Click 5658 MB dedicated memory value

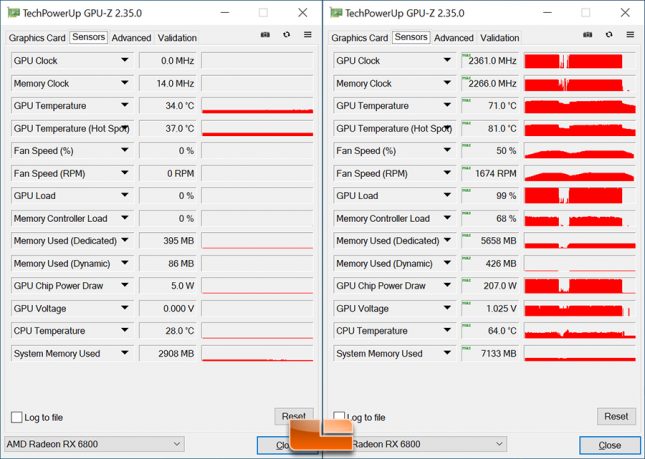coord(490,241)
